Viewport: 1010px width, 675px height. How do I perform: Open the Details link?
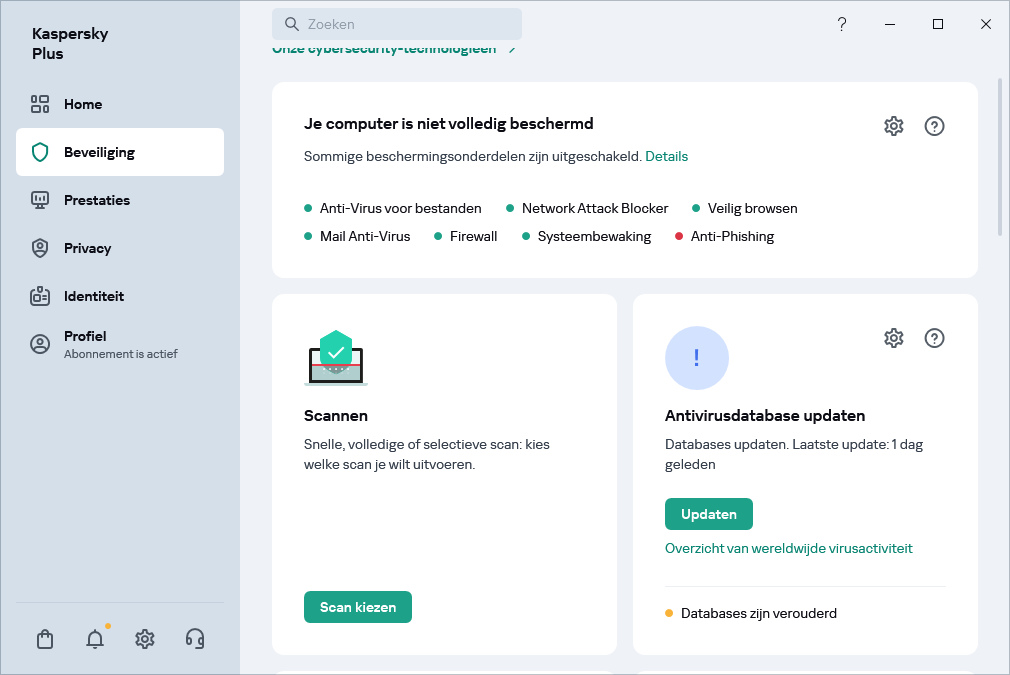click(x=666, y=156)
